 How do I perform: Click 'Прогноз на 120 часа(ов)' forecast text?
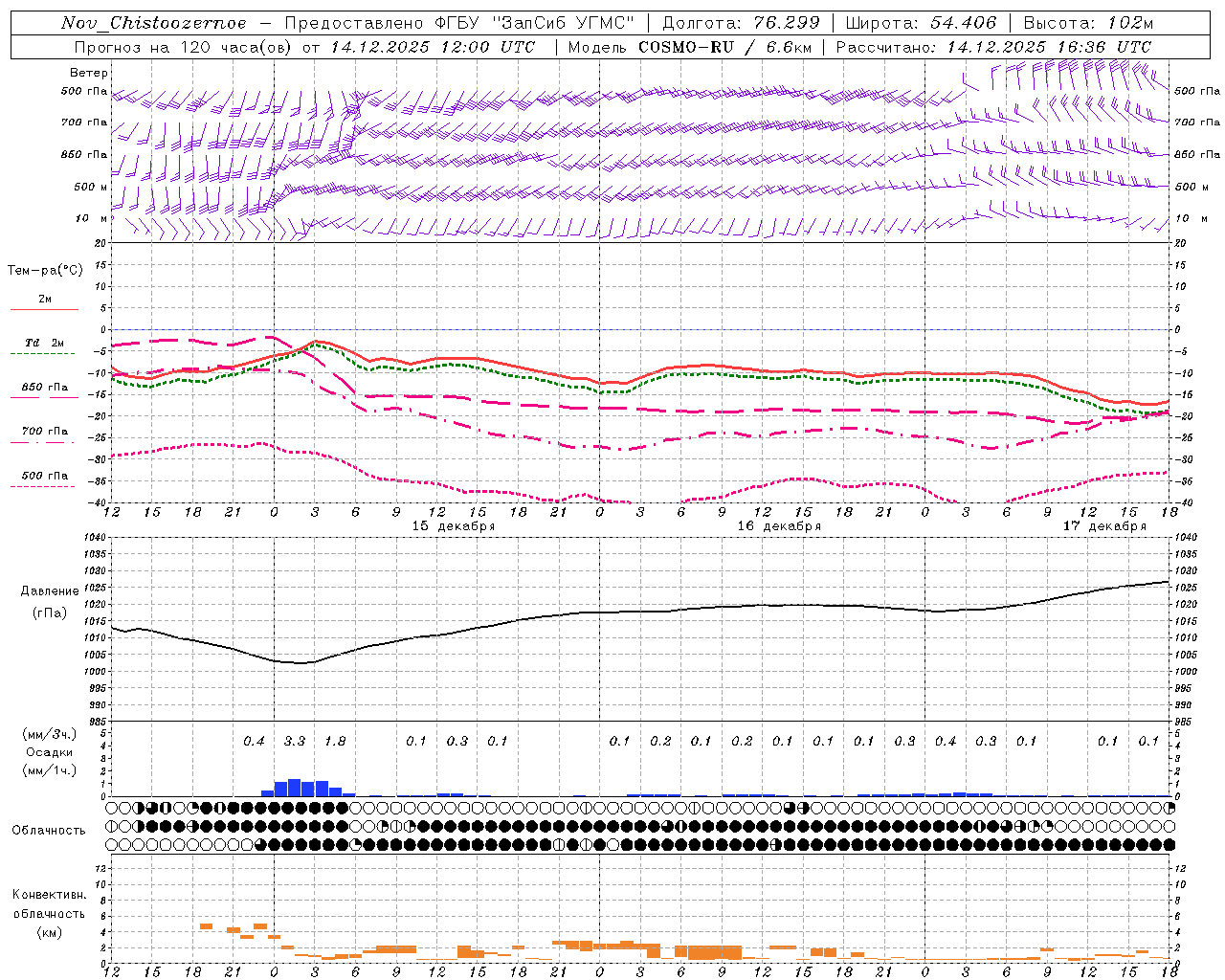point(184,47)
